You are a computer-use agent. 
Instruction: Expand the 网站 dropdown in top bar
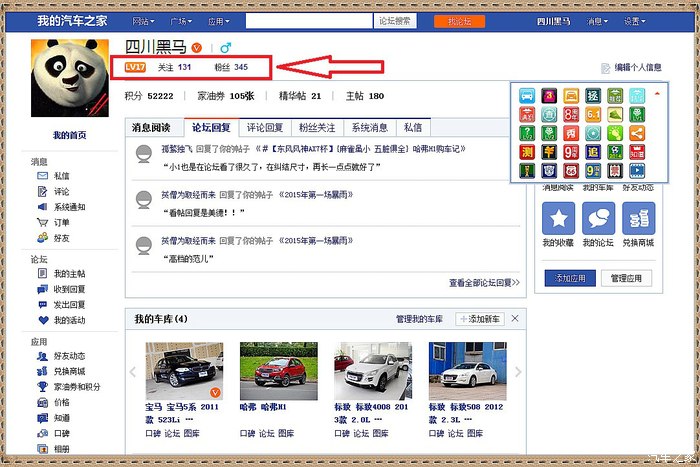(145, 21)
